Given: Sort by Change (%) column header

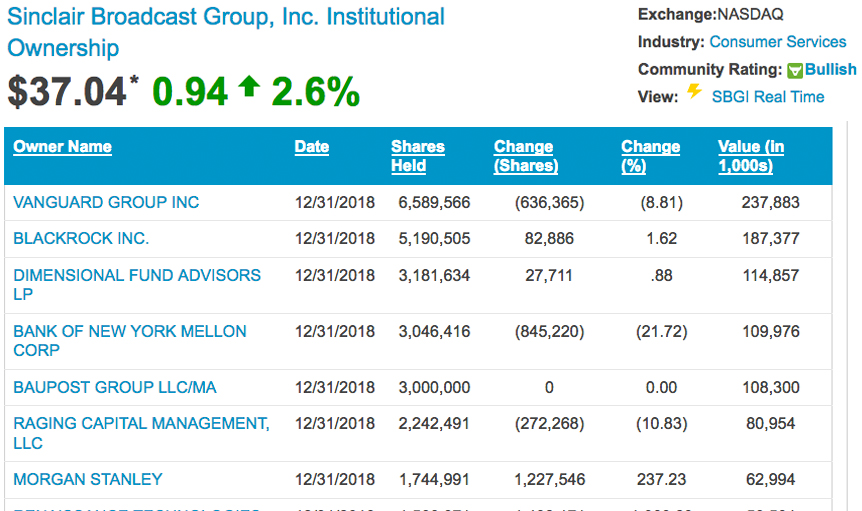Looking at the screenshot, I should pos(650,156).
